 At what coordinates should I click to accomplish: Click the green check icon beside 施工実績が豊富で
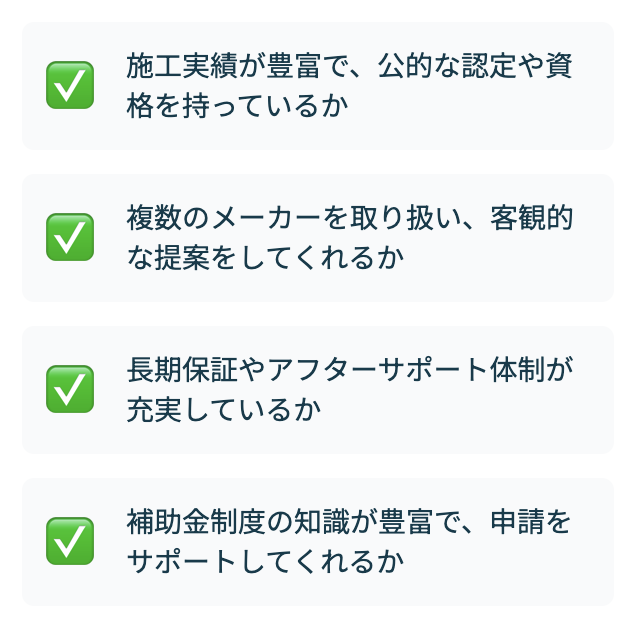coord(70,85)
